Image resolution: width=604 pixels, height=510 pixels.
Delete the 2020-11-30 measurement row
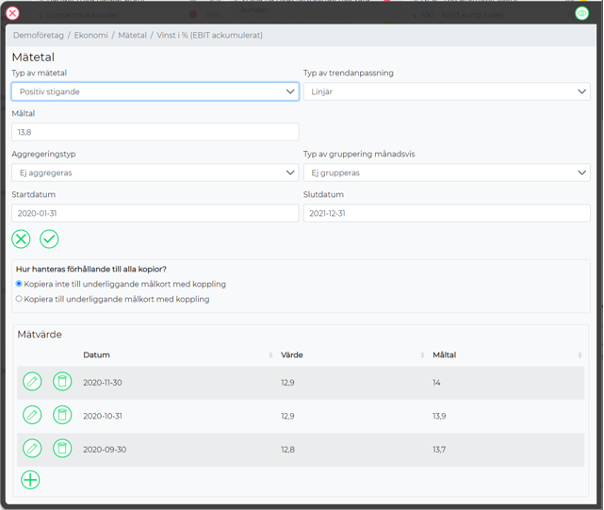pyautogui.click(x=62, y=382)
